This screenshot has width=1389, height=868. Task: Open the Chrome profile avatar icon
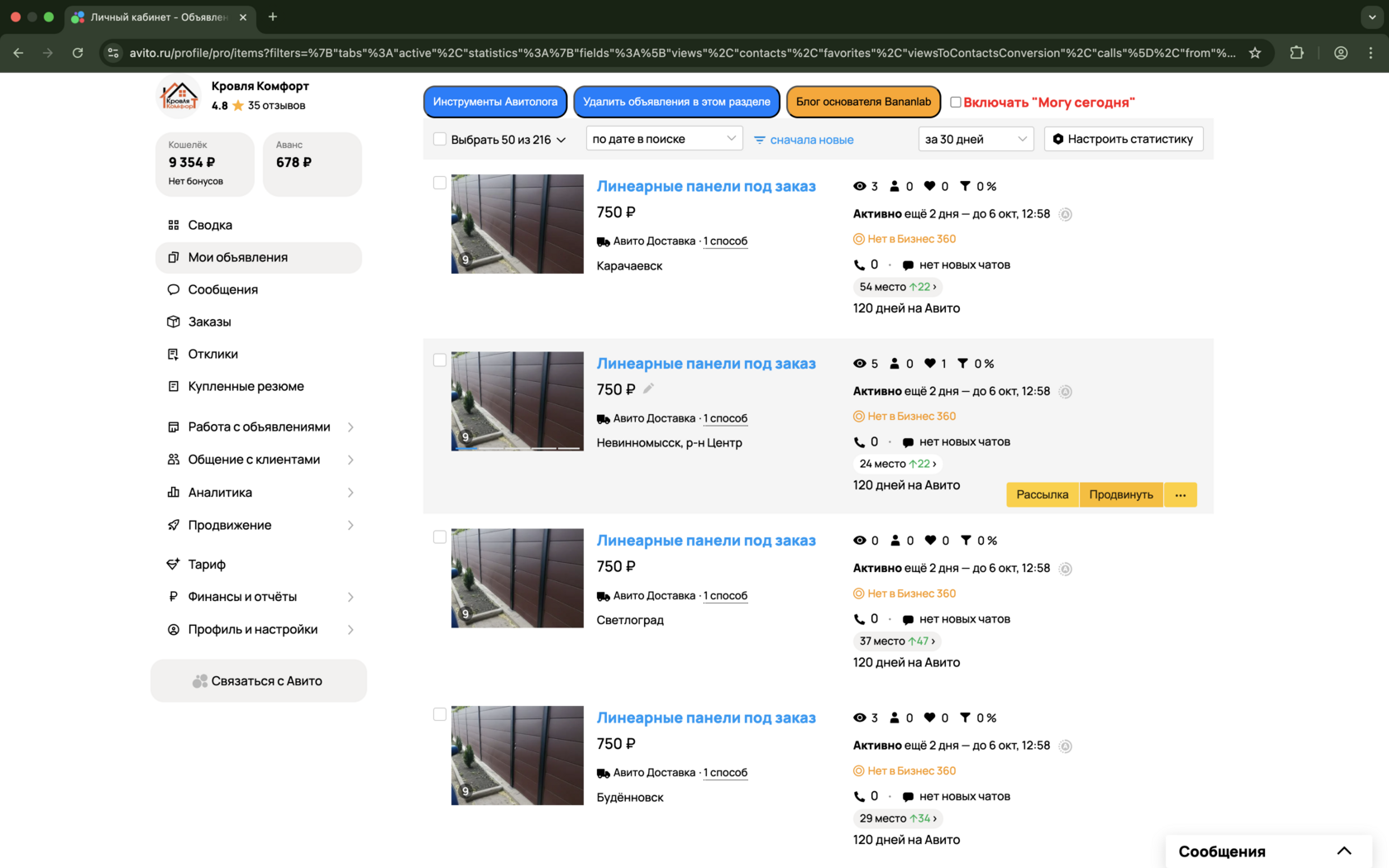(1341, 53)
